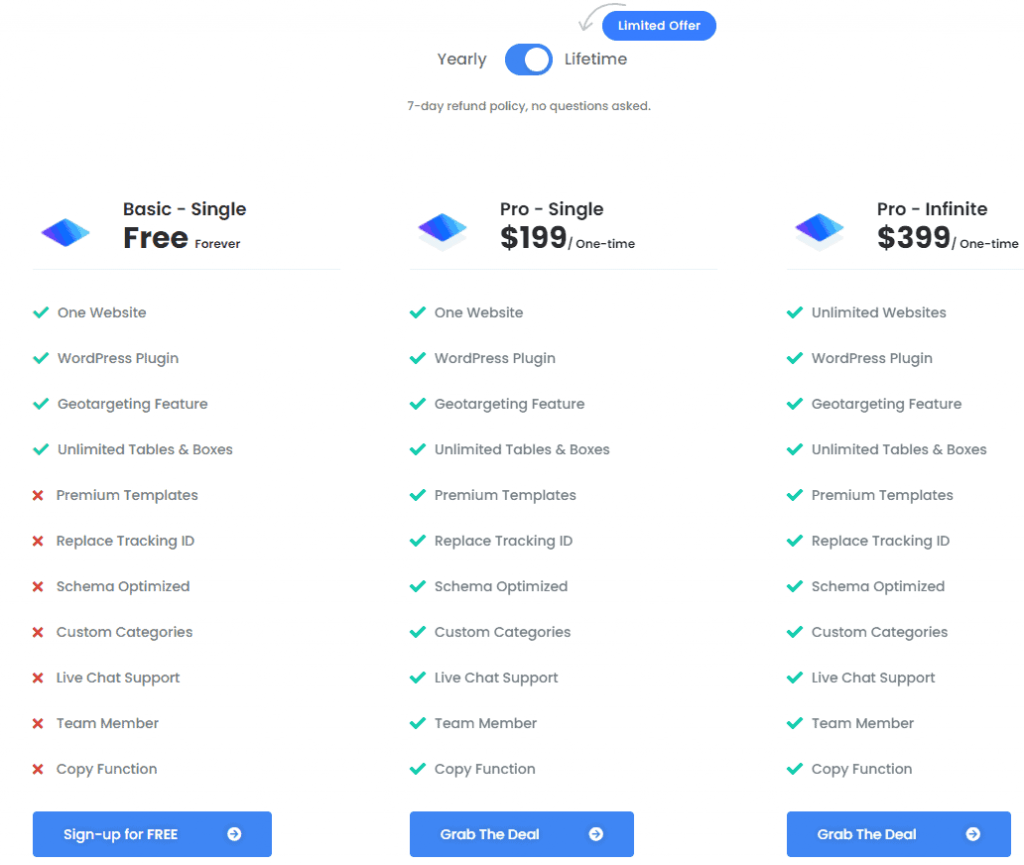1024x865 pixels.
Task: Click the checkmark beside Pro - Infinite's Team Member
Action: point(795,724)
